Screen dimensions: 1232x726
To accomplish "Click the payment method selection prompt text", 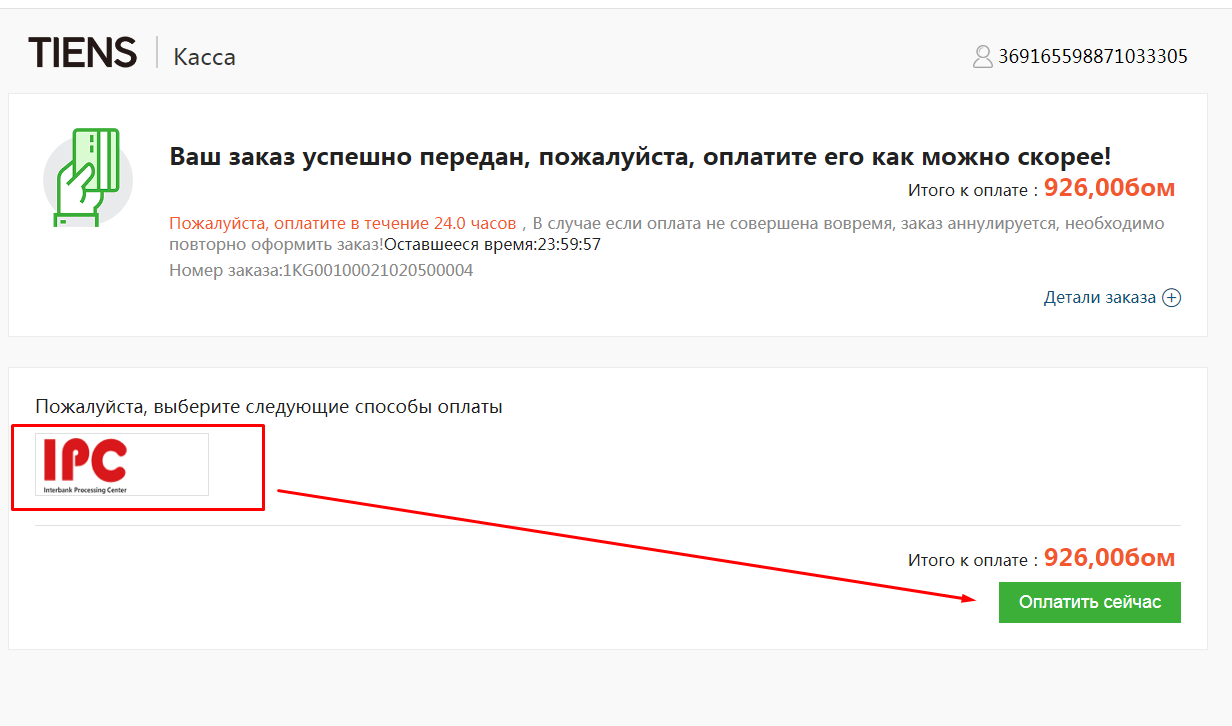I will 269,407.
